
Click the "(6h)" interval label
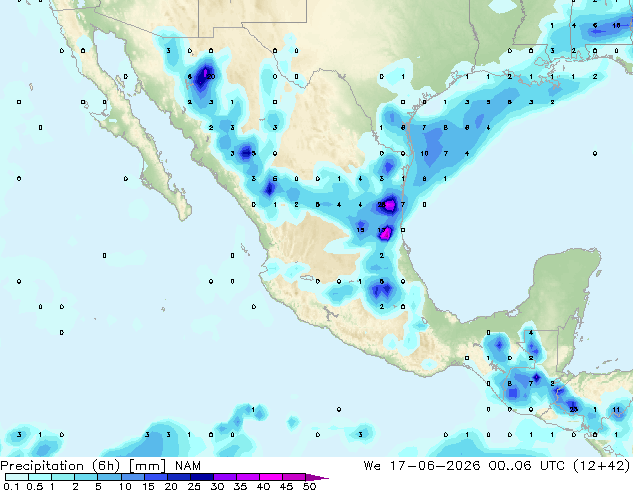pos(106,466)
